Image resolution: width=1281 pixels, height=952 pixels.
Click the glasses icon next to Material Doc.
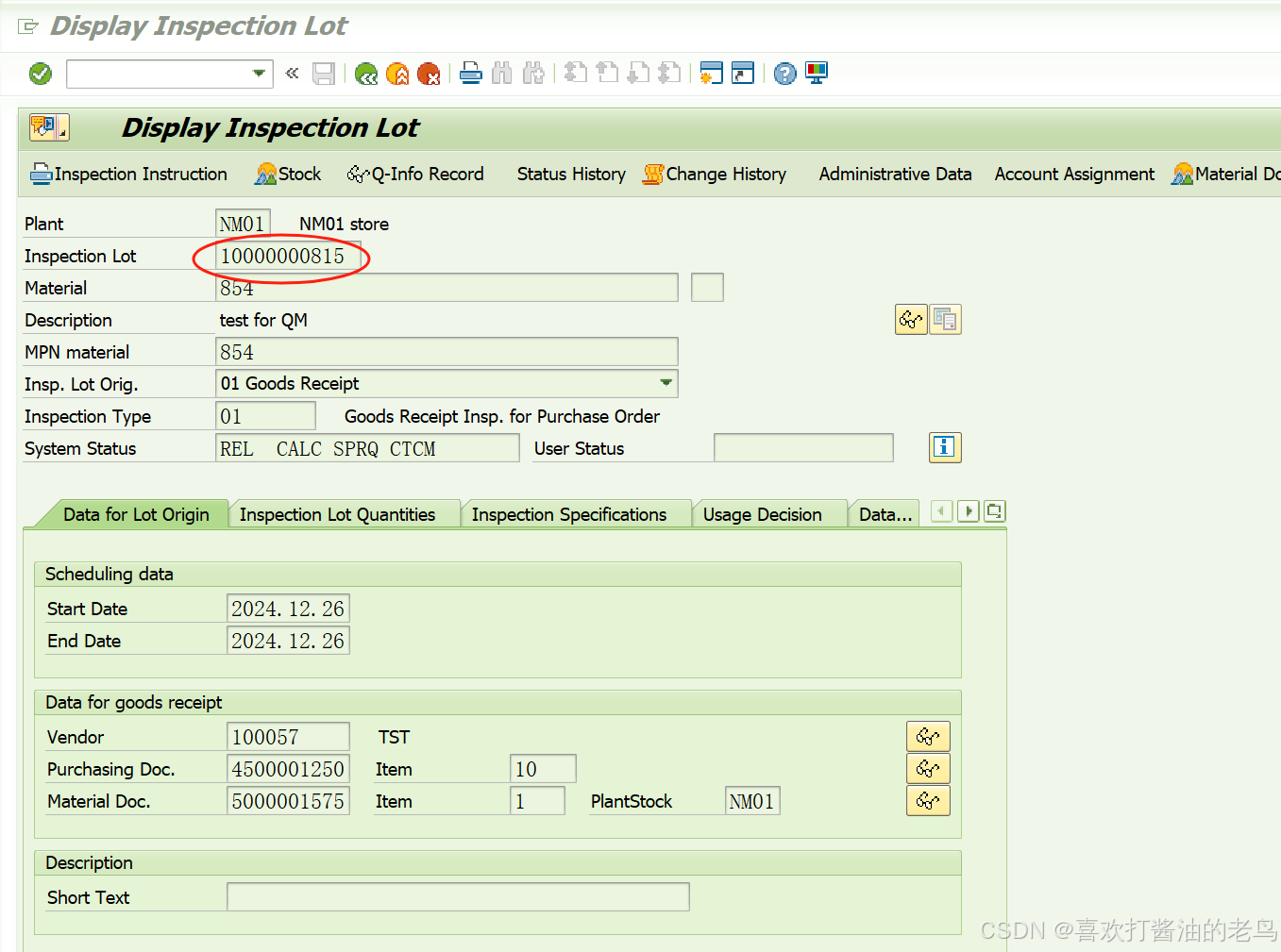[928, 800]
